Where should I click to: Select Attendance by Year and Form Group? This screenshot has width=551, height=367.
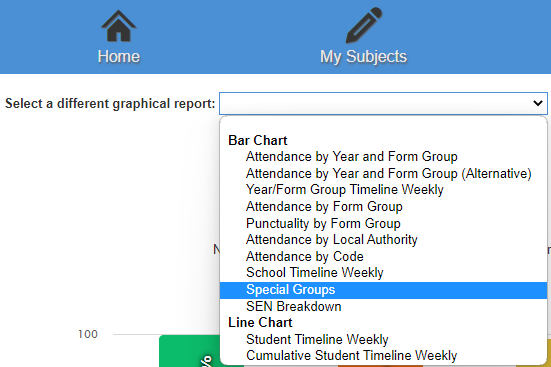tap(383, 156)
